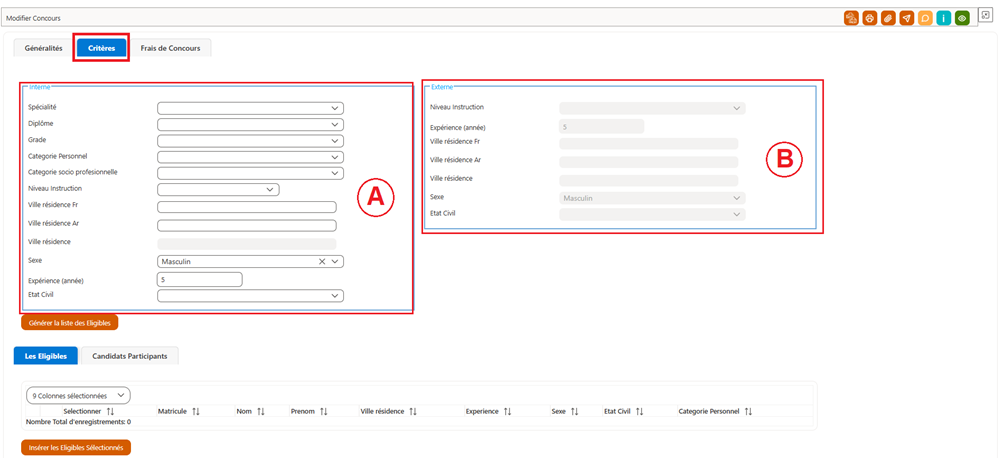Click the collapse window icon top right
This screenshot has height=458, width=1003.
coord(986,15)
